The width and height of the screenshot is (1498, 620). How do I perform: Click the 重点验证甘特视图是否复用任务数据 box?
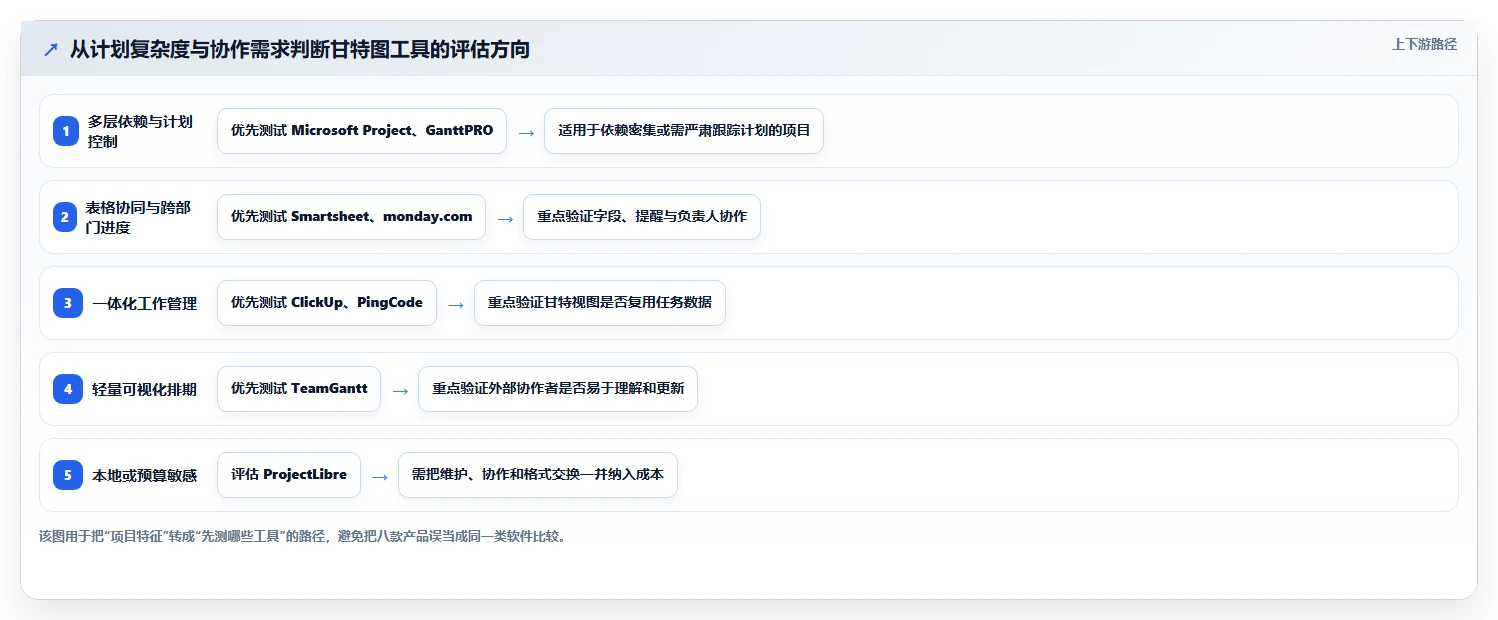(600, 303)
